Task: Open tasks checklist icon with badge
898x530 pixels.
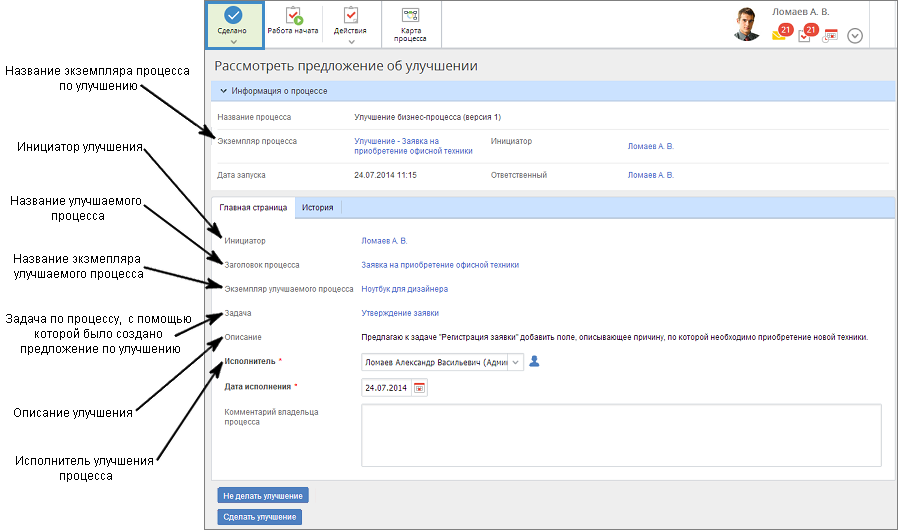Action: tap(805, 35)
